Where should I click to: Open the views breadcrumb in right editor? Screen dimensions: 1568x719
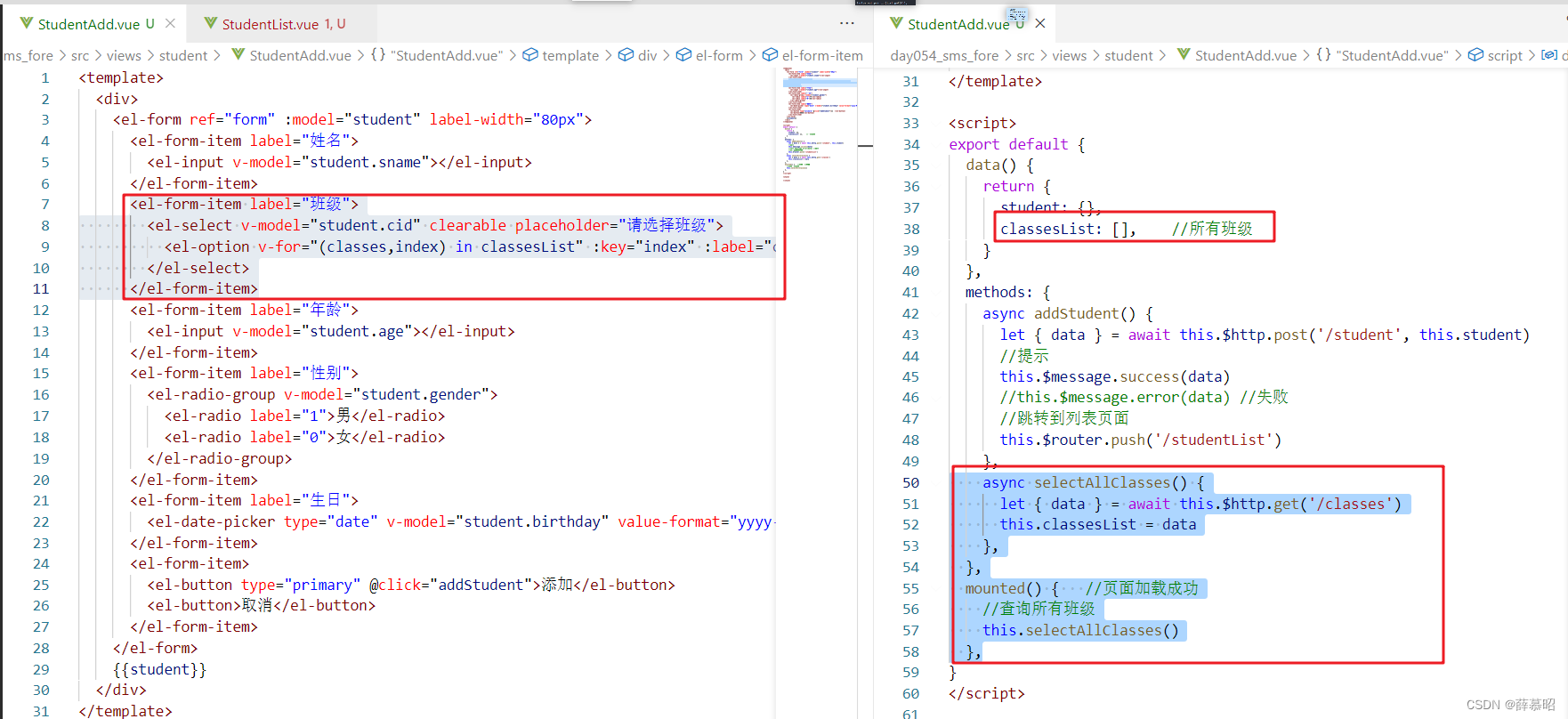click(1069, 55)
